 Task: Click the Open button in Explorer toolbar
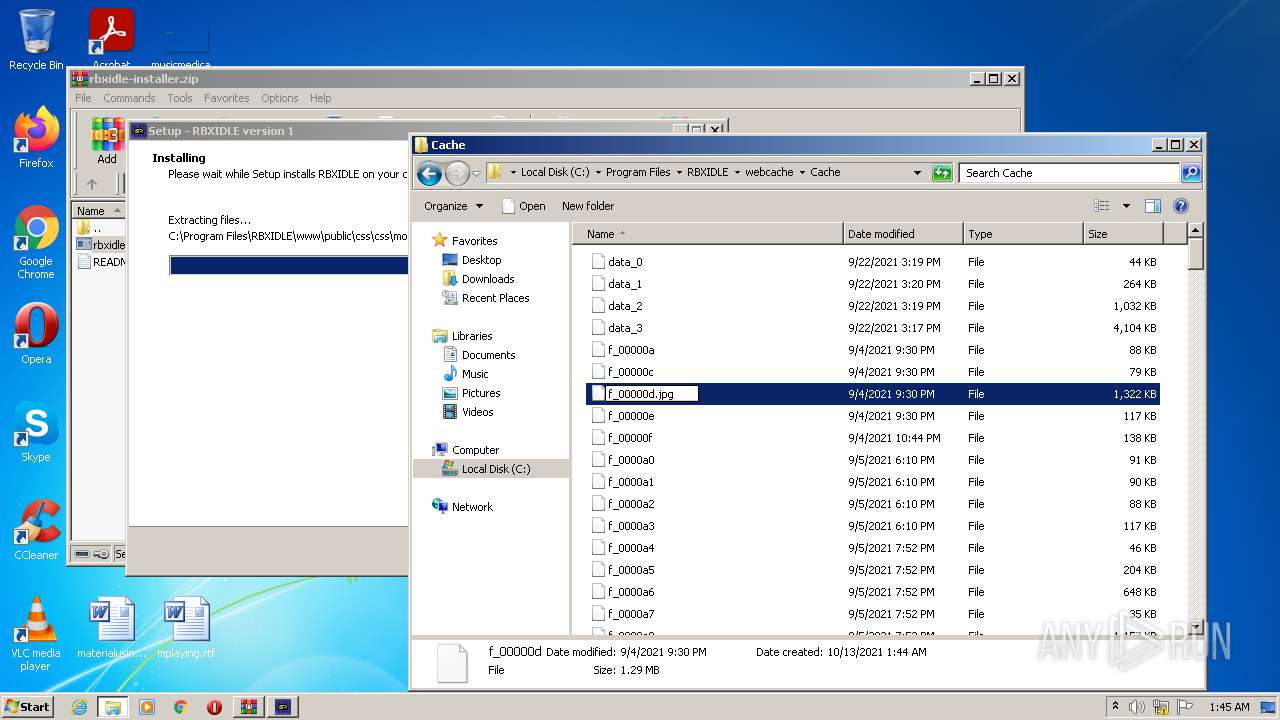[x=523, y=206]
